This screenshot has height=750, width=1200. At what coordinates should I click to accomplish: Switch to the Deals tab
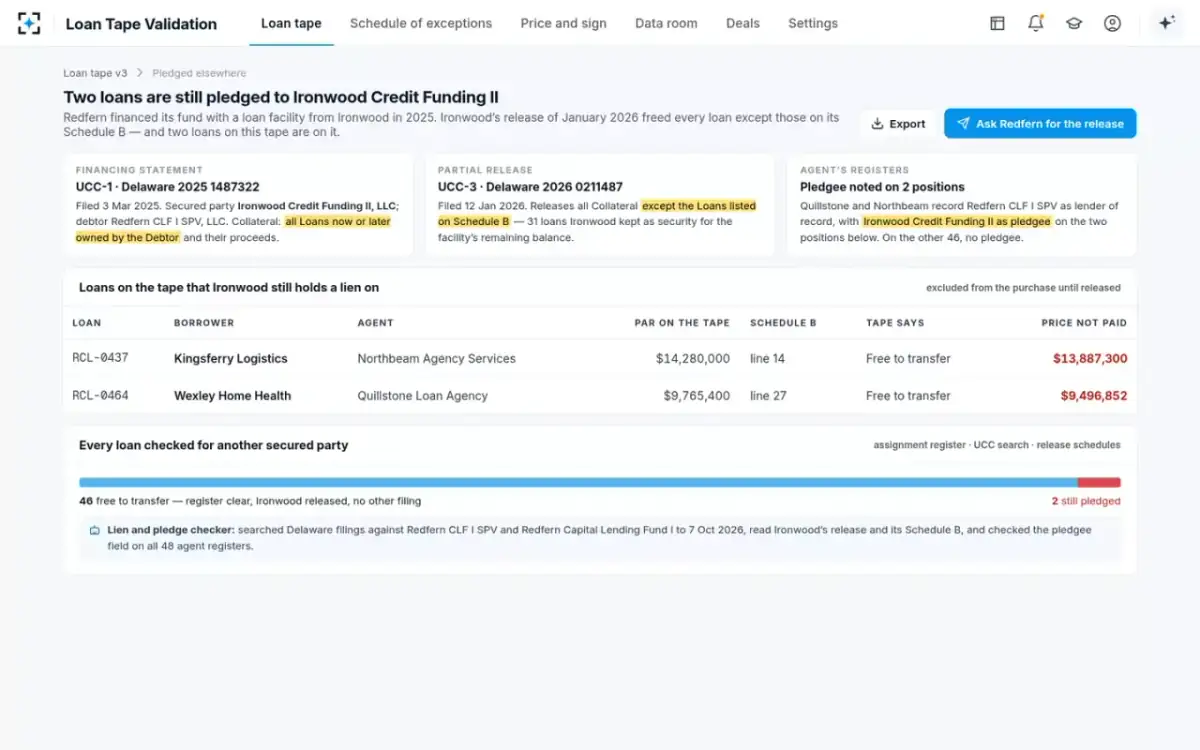(x=743, y=23)
